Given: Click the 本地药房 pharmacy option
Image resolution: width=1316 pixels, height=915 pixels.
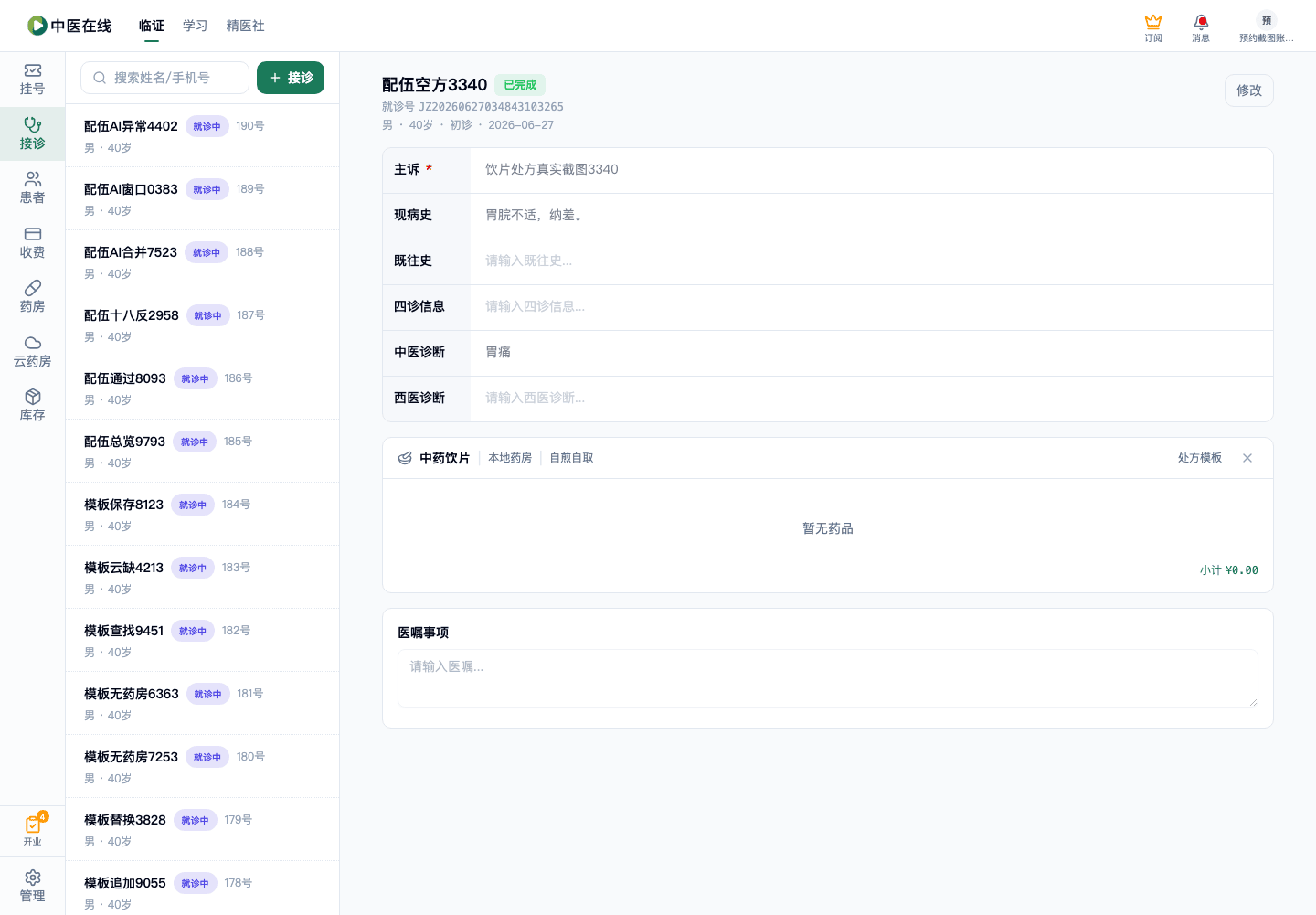Looking at the screenshot, I should point(510,458).
